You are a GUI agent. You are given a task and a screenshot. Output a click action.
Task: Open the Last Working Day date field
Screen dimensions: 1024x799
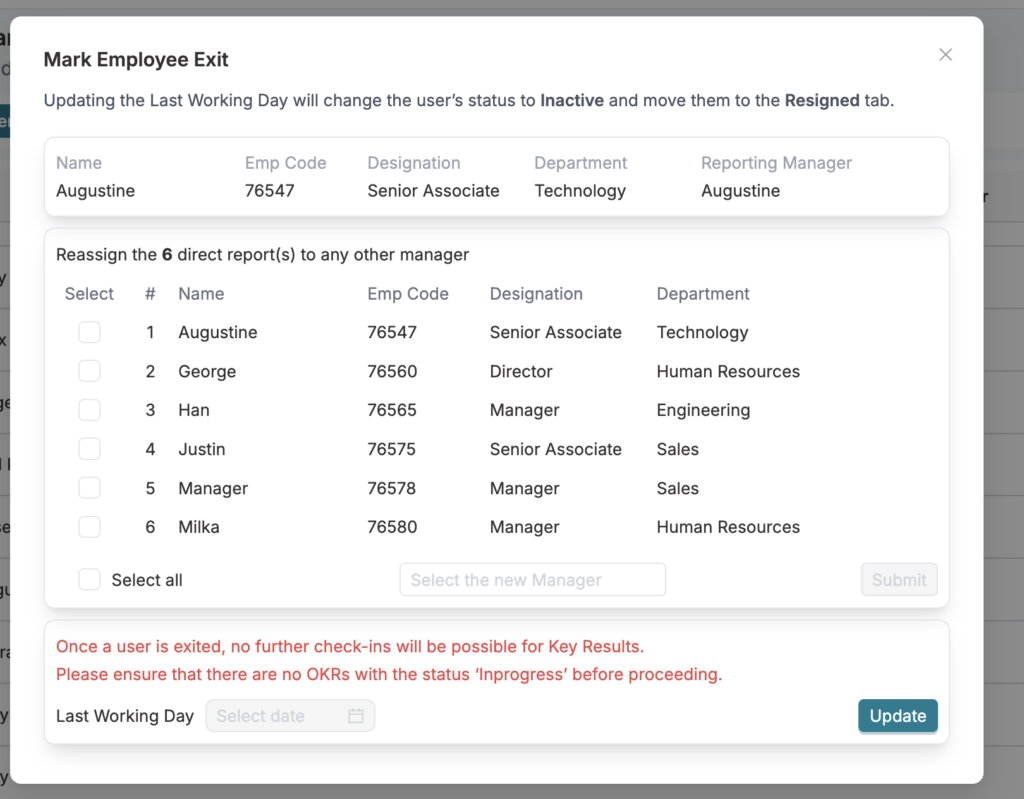(280, 716)
